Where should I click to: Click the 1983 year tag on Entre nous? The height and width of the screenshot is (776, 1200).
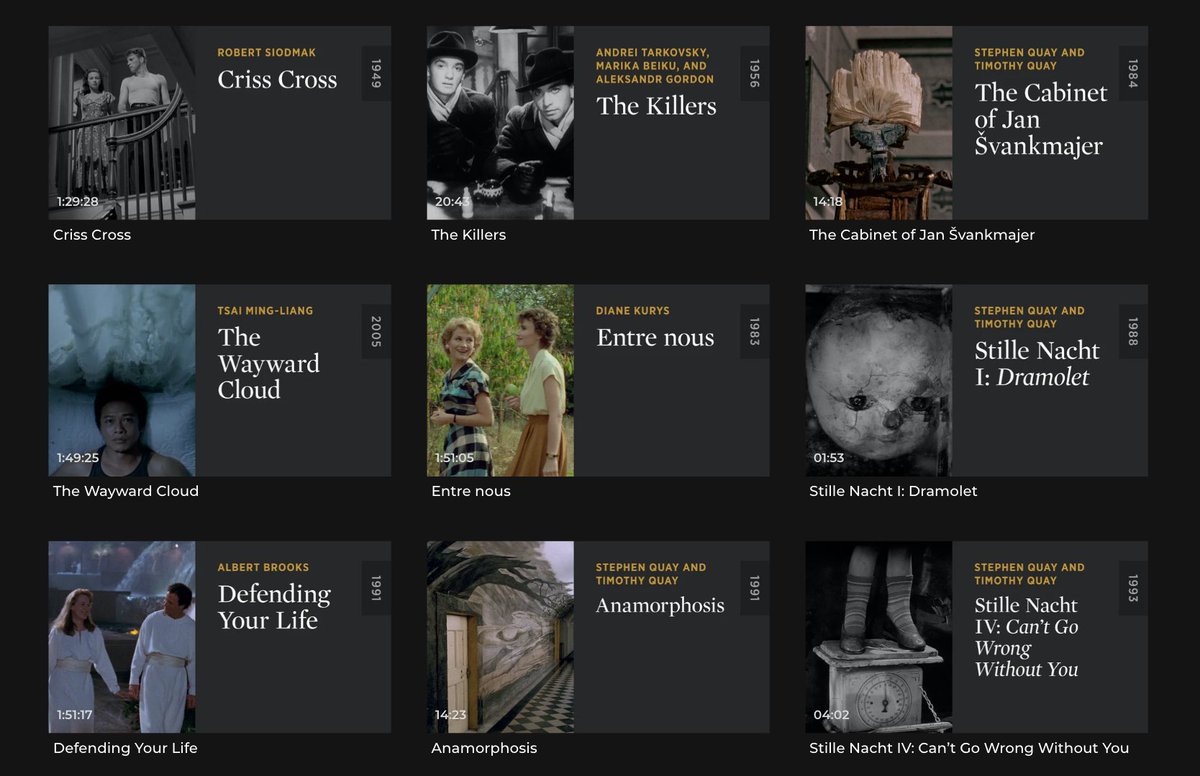754,331
